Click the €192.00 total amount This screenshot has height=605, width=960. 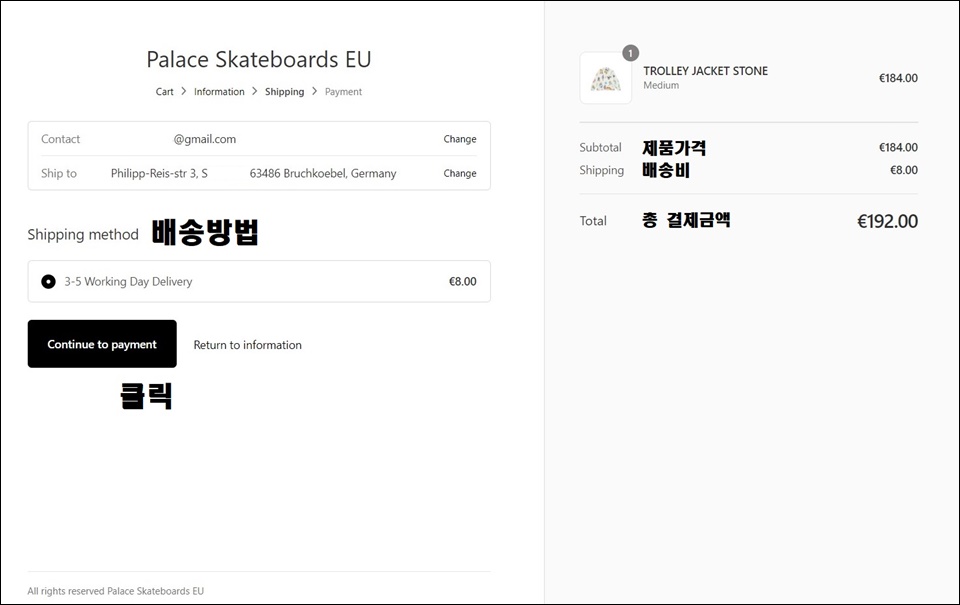[x=887, y=221]
